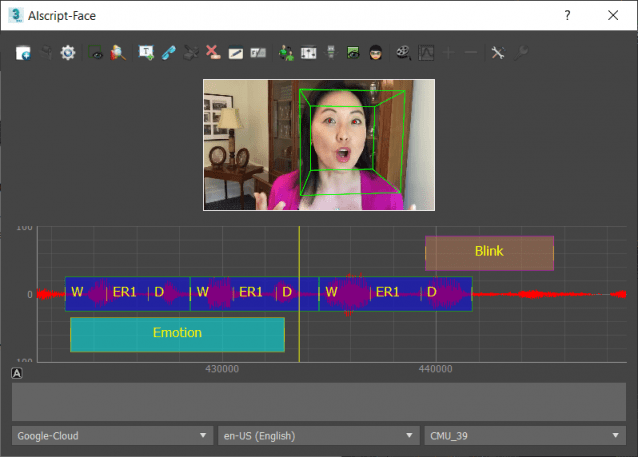Click the empty transcript text field
Viewport: 638px width, 457px height.
tap(319, 401)
